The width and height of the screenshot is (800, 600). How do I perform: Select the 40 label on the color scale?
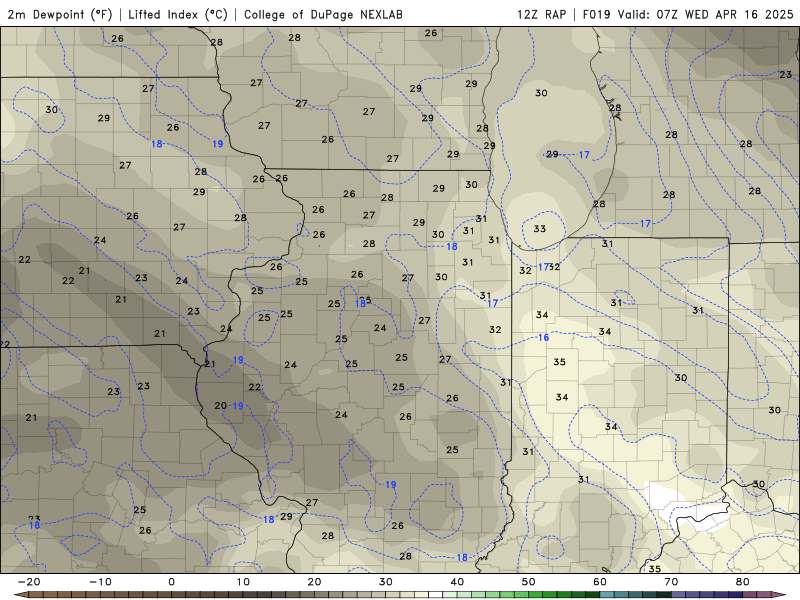click(457, 582)
